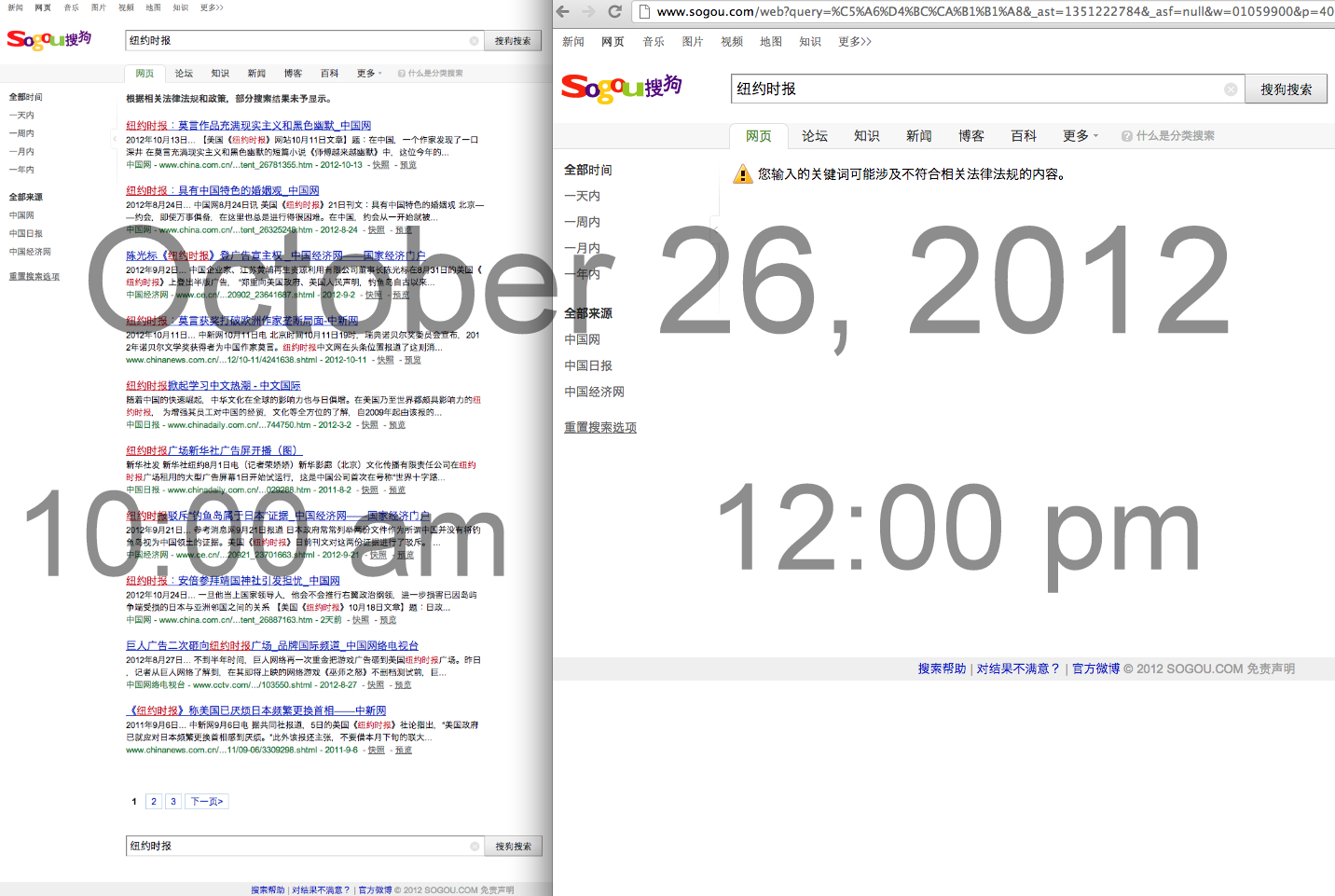Viewport: 1335px width, 896px height.
Task: Filter source 中国日报 in the left page sidebar
Action: click(26, 234)
